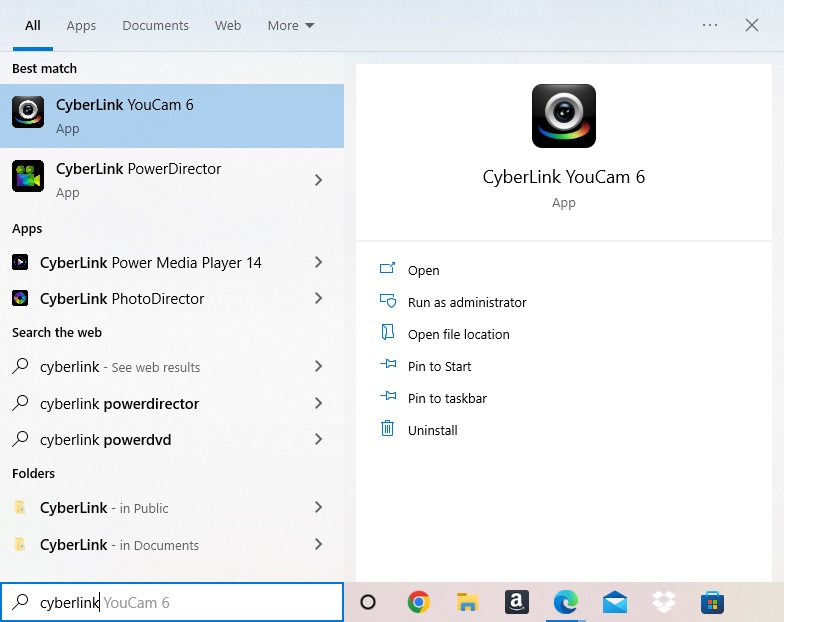Click the magnifier icon in the search box
The image size is (819, 622).
click(20, 602)
